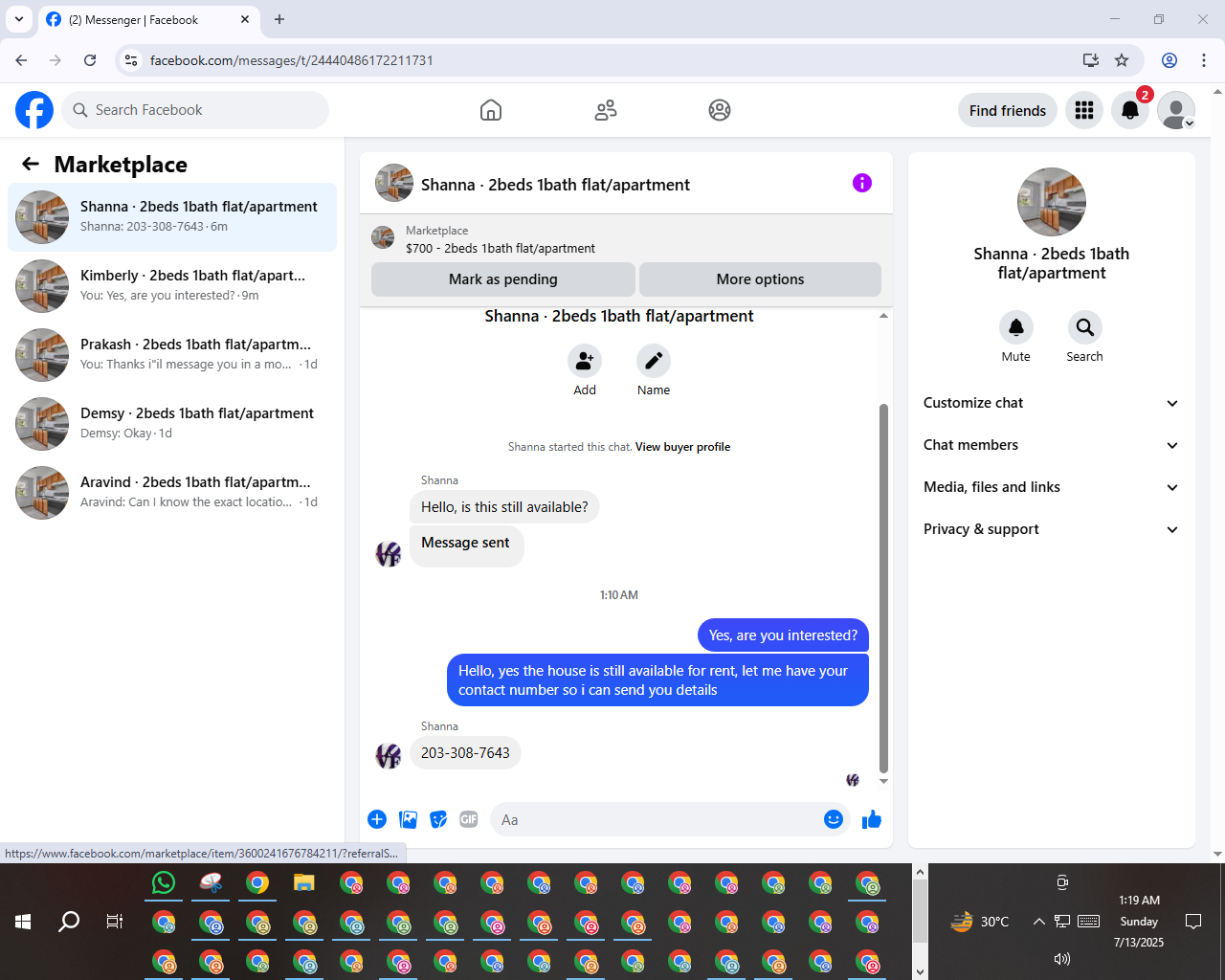Click More options button
The image size is (1225, 980).
760,279
